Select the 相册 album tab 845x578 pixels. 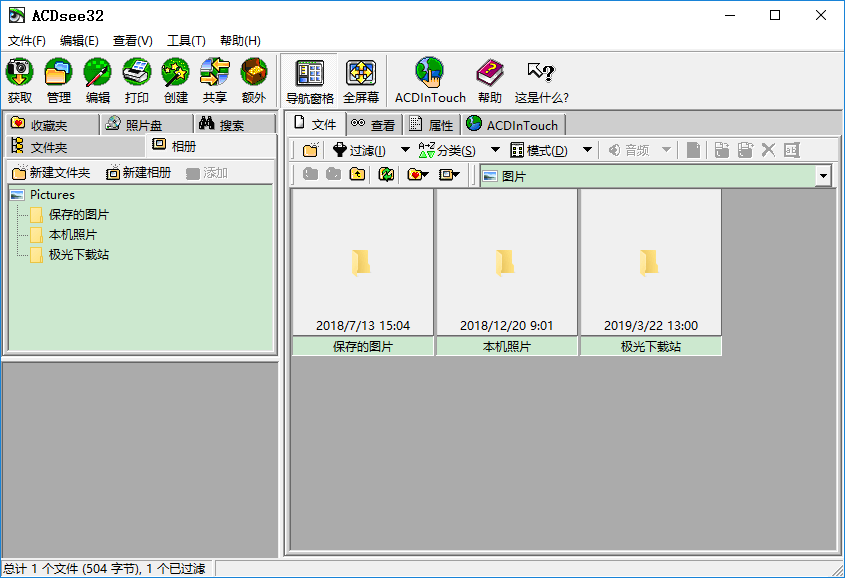coord(211,146)
